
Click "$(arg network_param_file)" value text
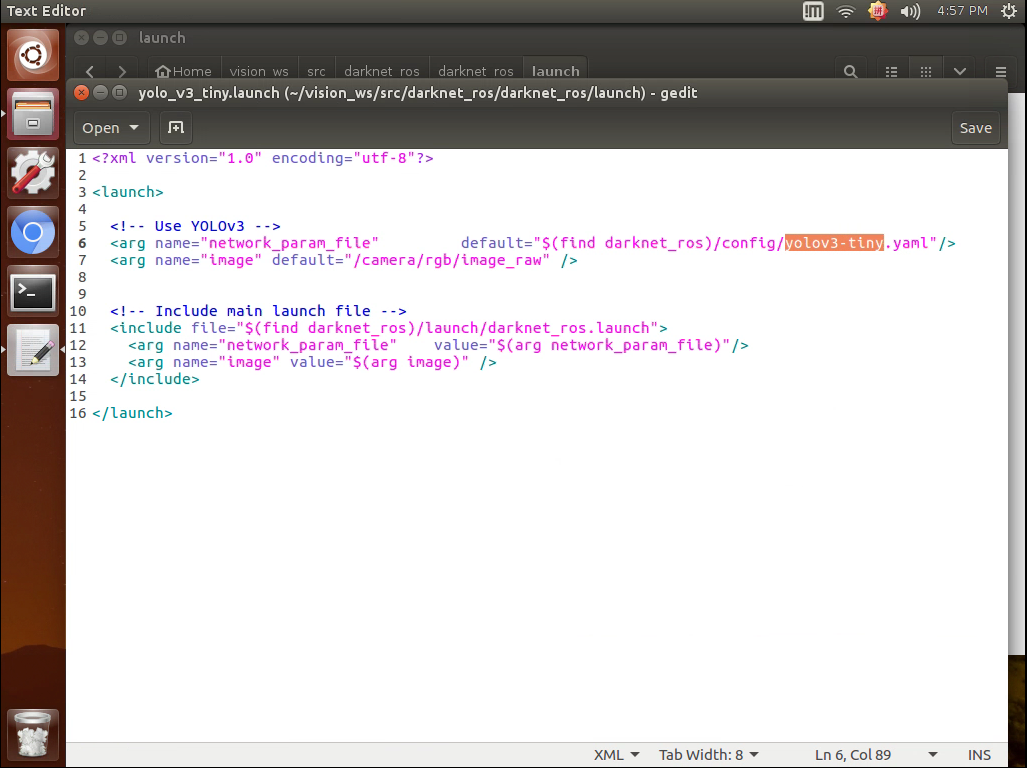(609, 345)
